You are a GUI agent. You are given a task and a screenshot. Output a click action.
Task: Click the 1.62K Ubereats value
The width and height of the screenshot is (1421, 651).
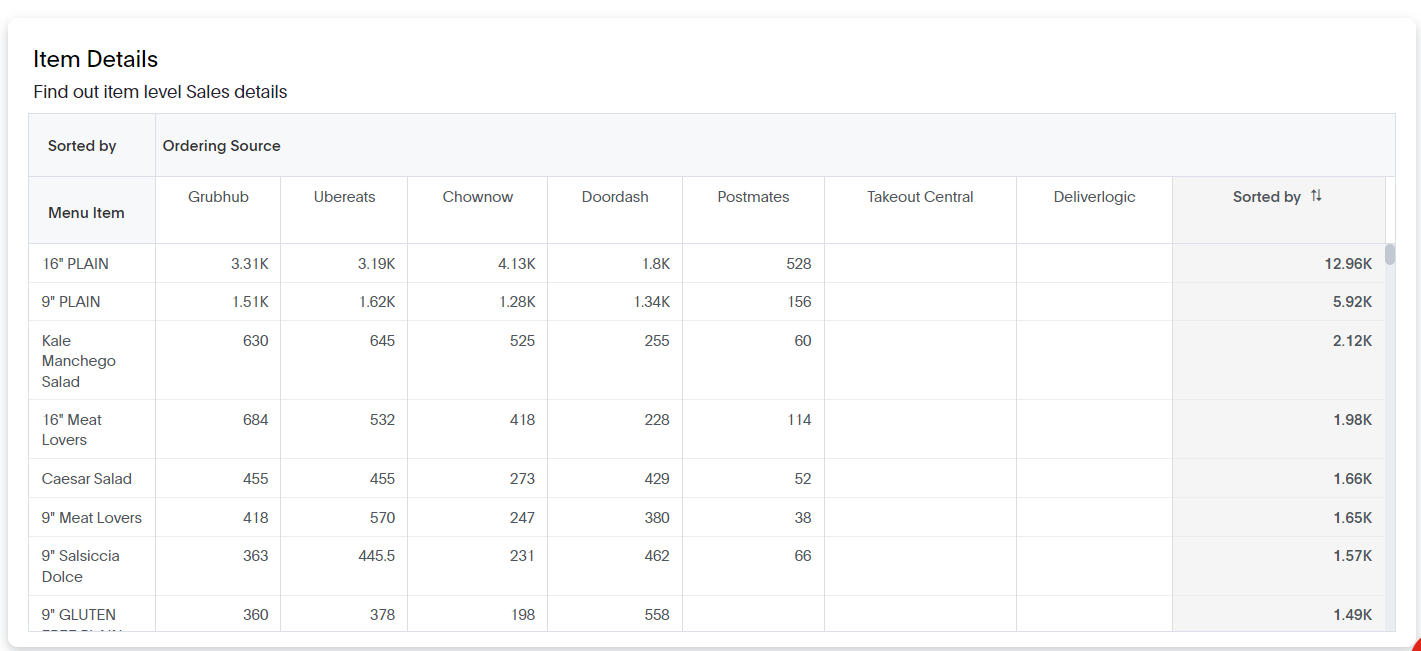(x=377, y=302)
